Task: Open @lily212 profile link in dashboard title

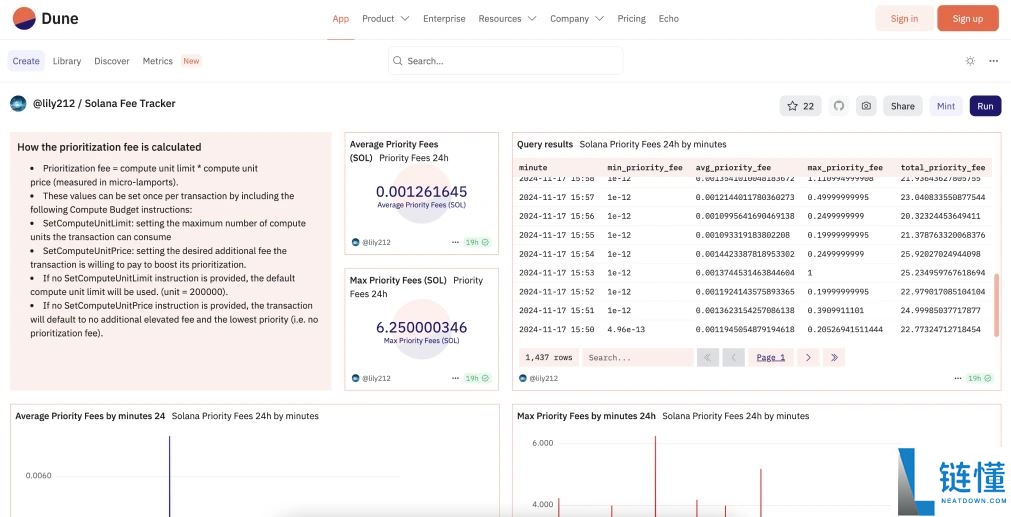Action: (x=54, y=103)
